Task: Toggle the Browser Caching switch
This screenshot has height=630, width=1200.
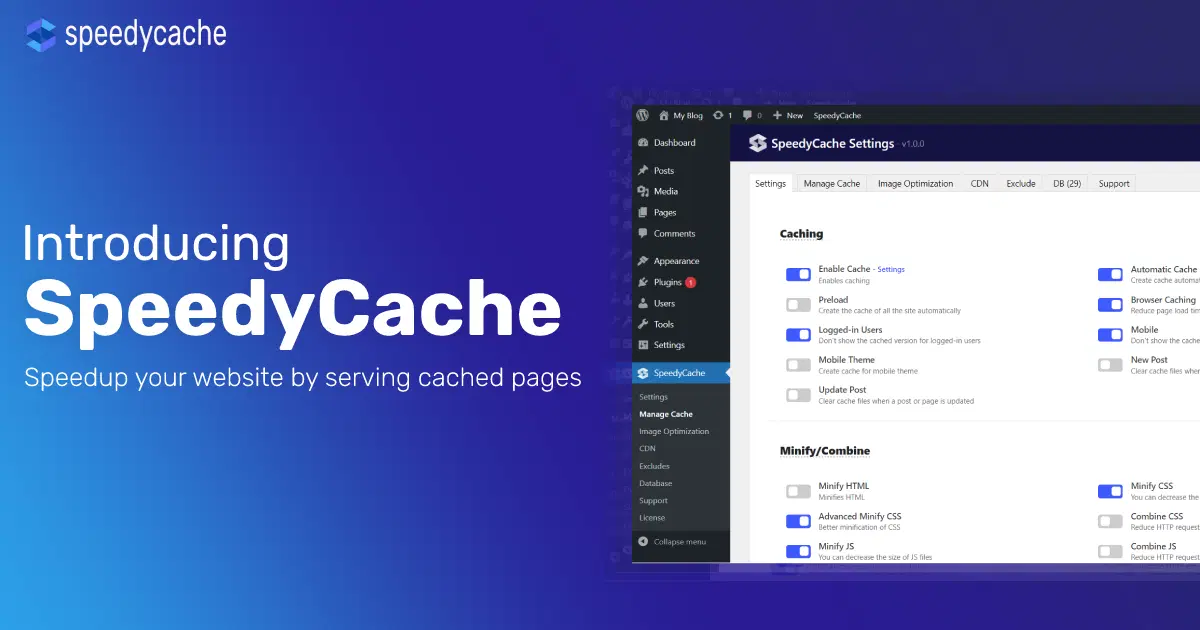Action: [x=1110, y=305]
